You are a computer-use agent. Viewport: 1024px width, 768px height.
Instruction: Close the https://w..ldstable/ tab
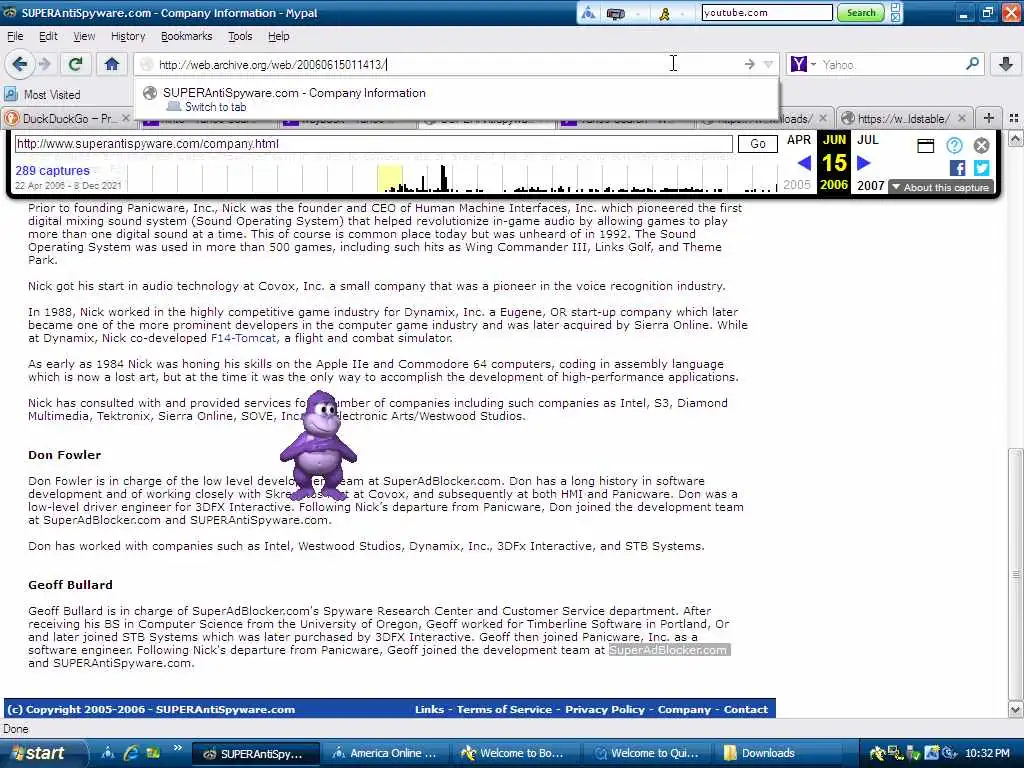tap(962, 118)
